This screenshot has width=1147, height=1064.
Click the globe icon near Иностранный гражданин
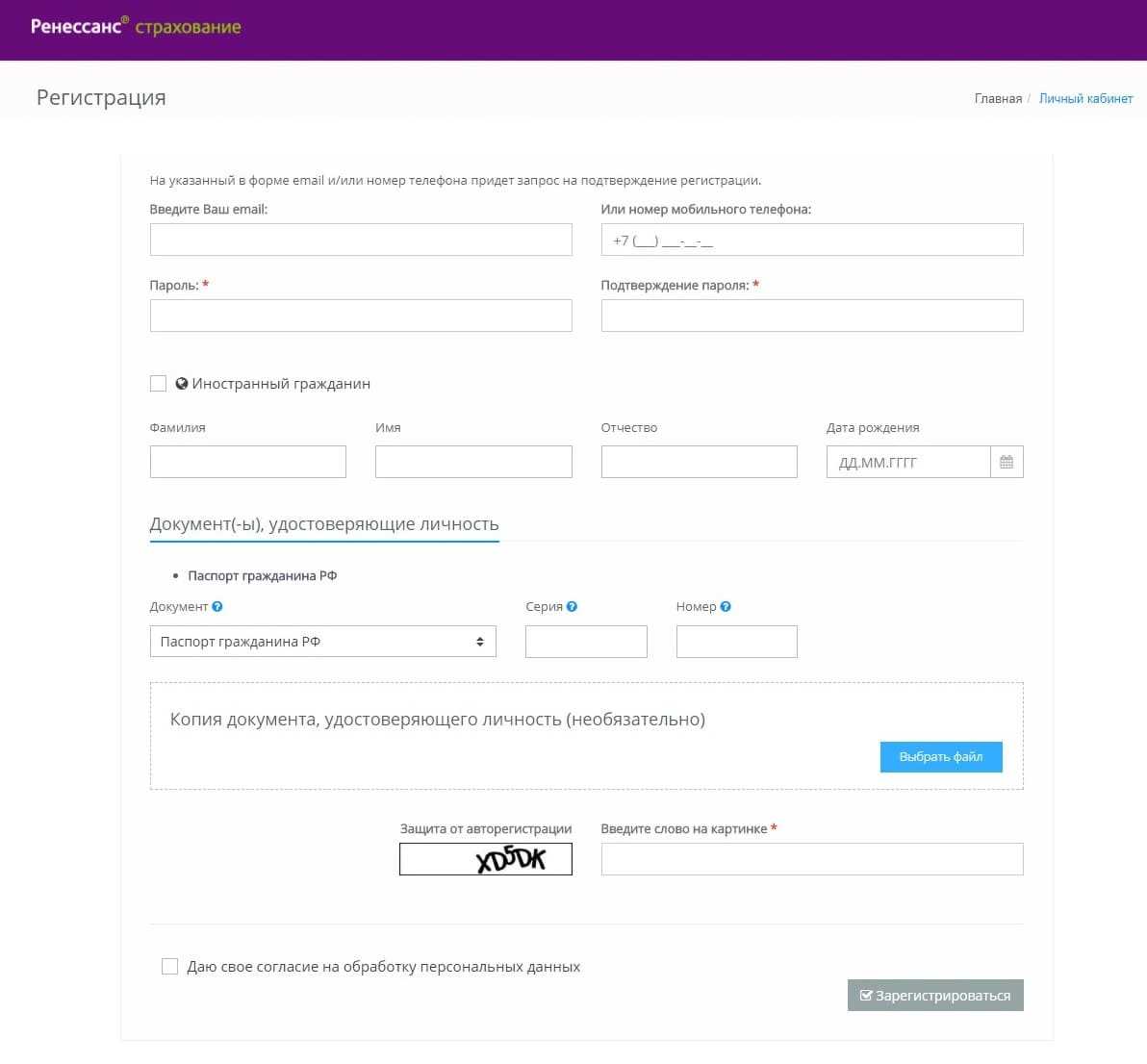click(182, 384)
